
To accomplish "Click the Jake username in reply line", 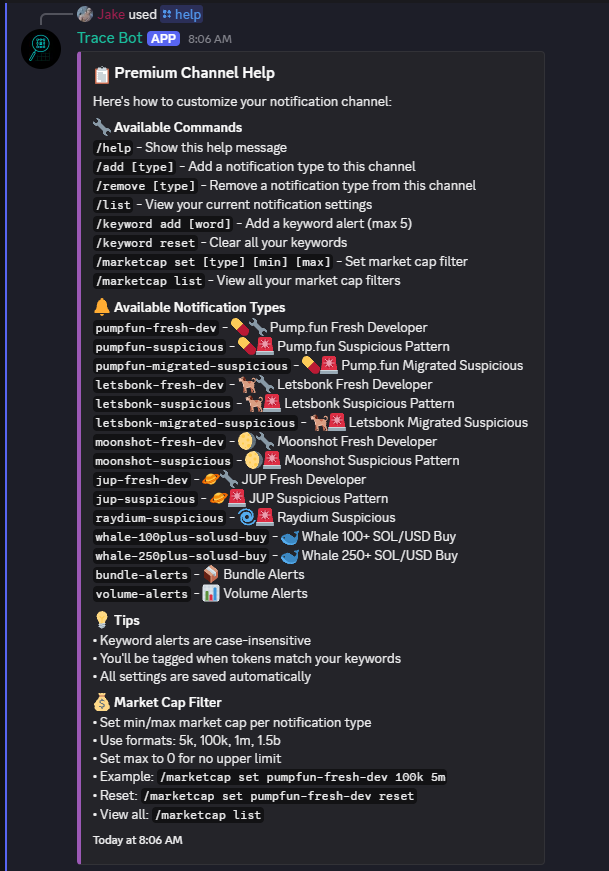I will click(111, 14).
